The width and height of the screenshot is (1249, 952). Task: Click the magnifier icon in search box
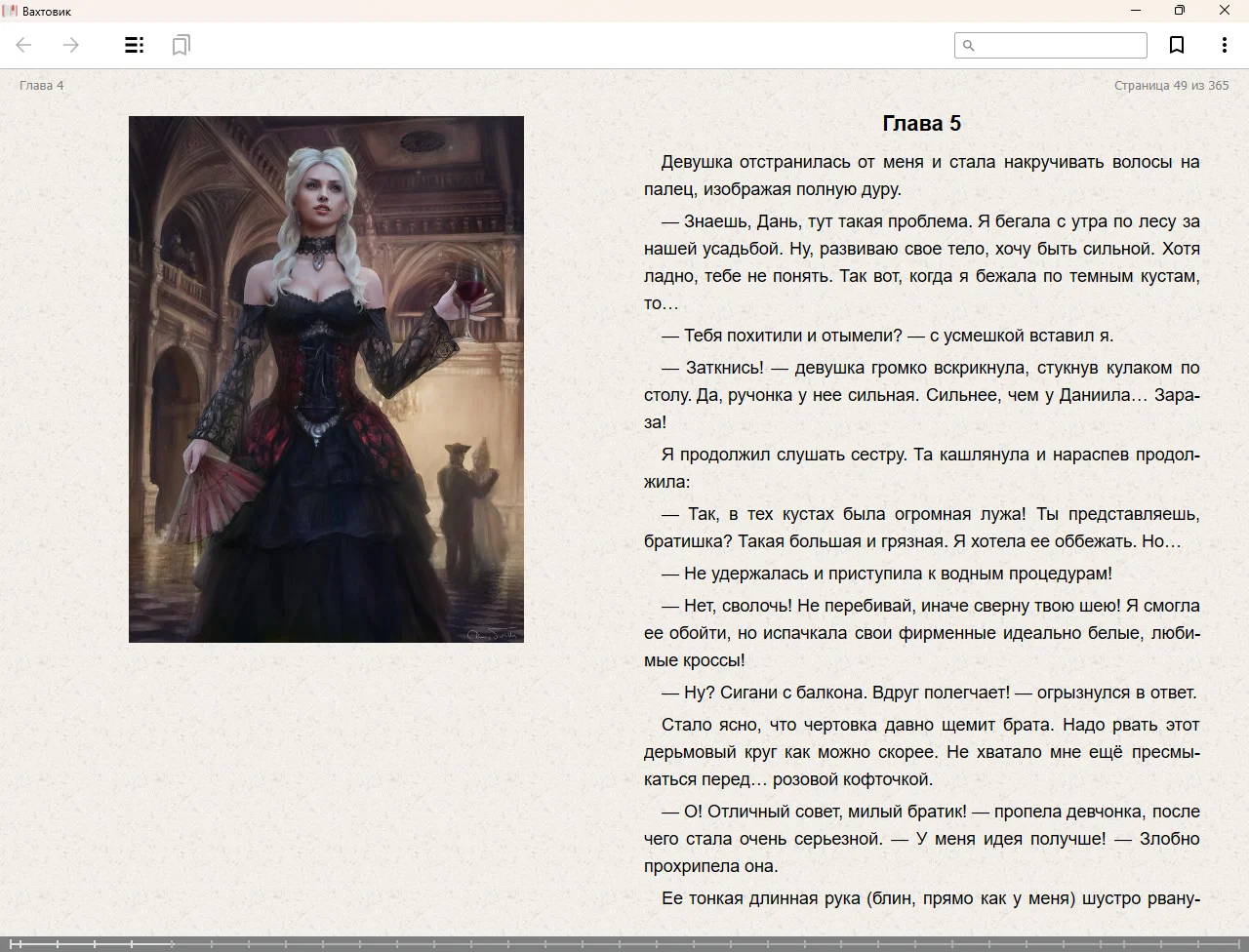tap(969, 45)
